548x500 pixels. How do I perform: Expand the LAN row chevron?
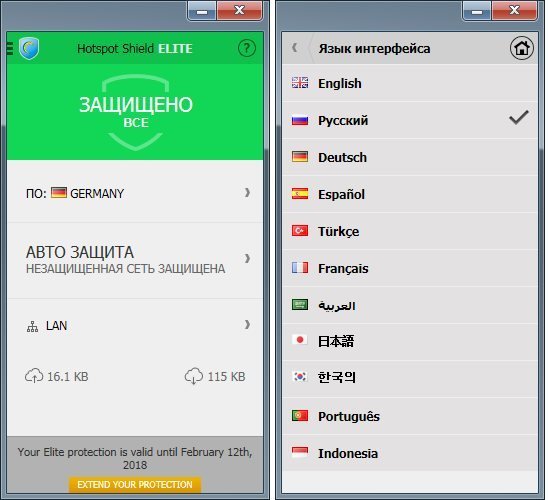coord(247,325)
